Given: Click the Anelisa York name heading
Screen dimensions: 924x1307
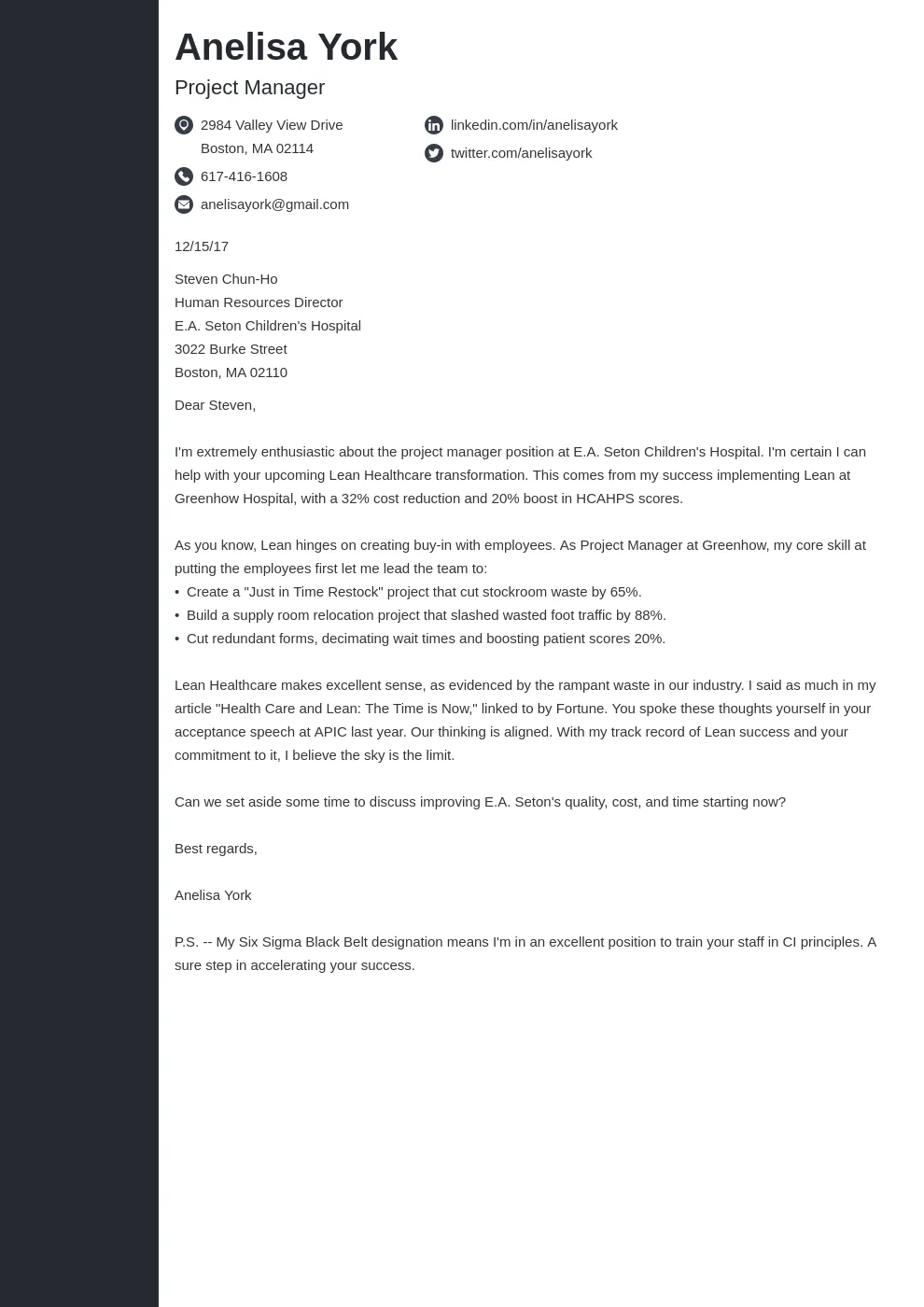Looking at the screenshot, I should [x=286, y=48].
